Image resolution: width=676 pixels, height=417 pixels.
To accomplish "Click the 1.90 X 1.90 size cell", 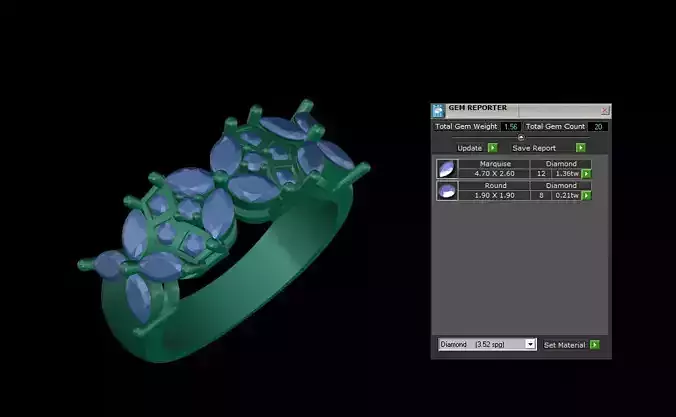I will coord(494,195).
